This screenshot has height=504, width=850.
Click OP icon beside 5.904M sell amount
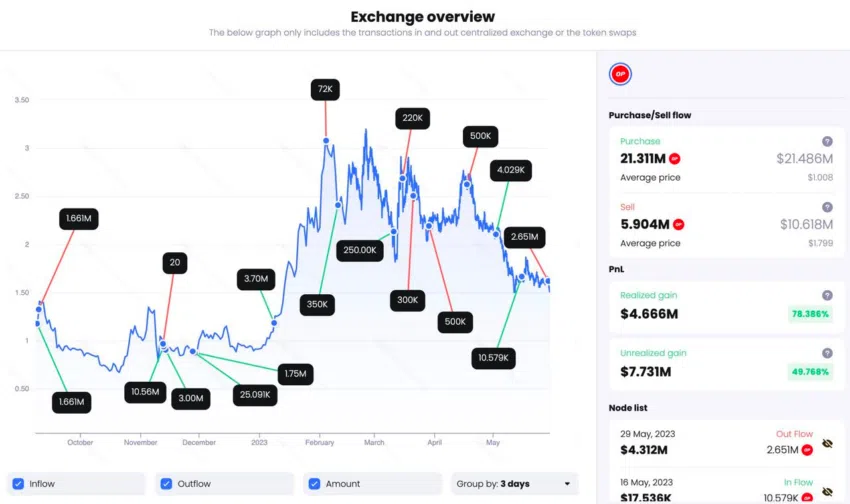tap(678, 224)
